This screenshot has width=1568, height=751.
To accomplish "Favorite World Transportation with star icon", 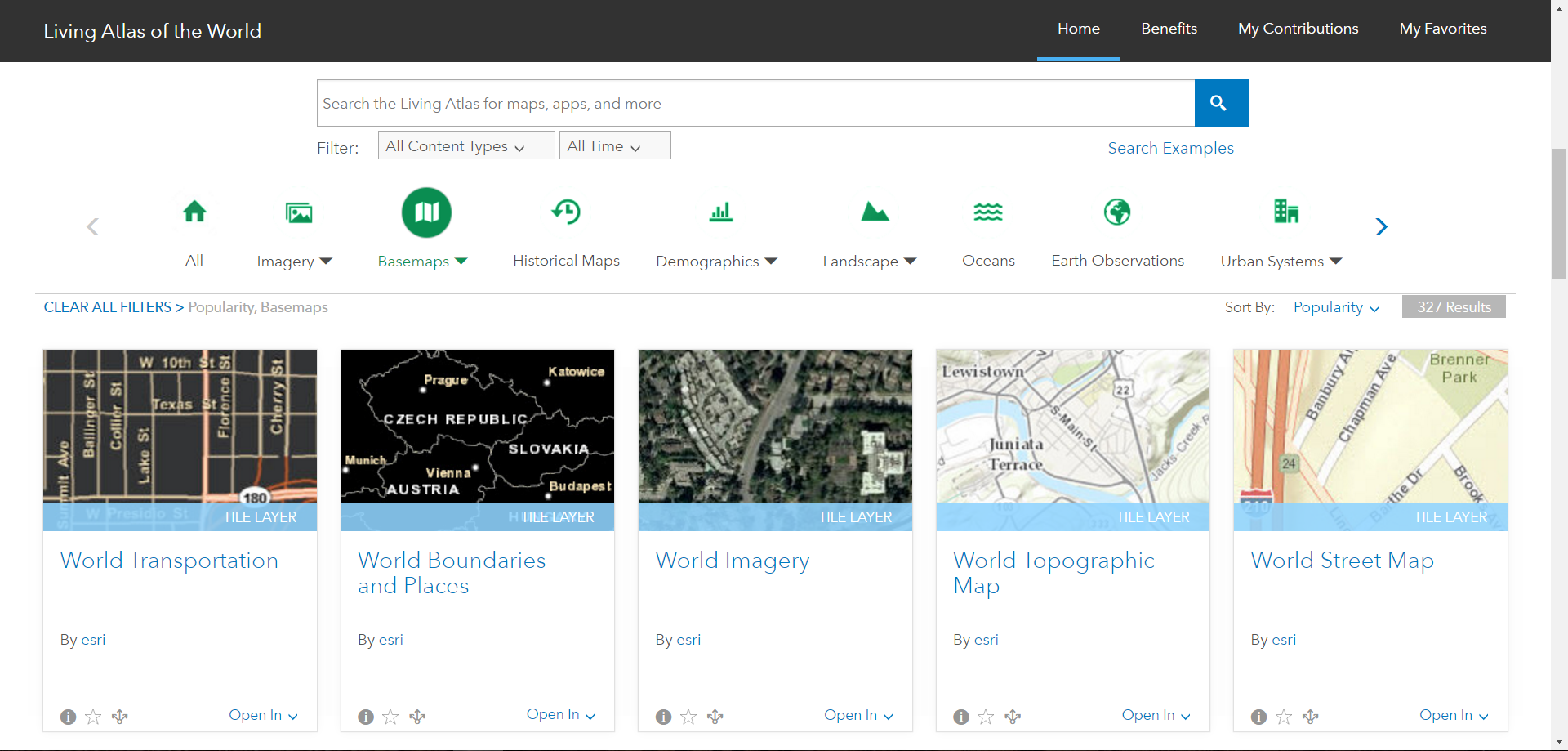I will [93, 717].
